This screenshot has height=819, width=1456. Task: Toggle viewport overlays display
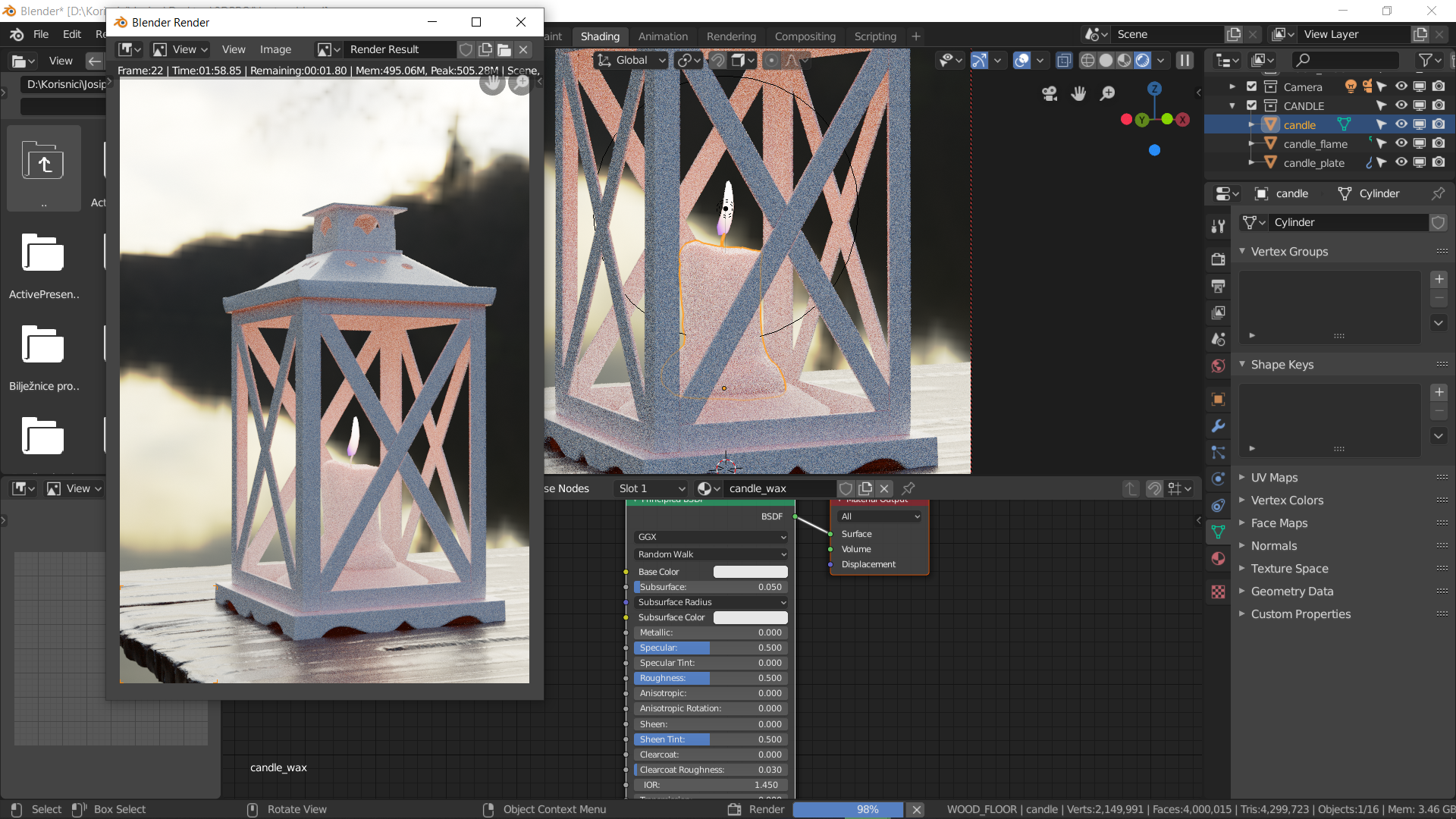tap(1021, 61)
